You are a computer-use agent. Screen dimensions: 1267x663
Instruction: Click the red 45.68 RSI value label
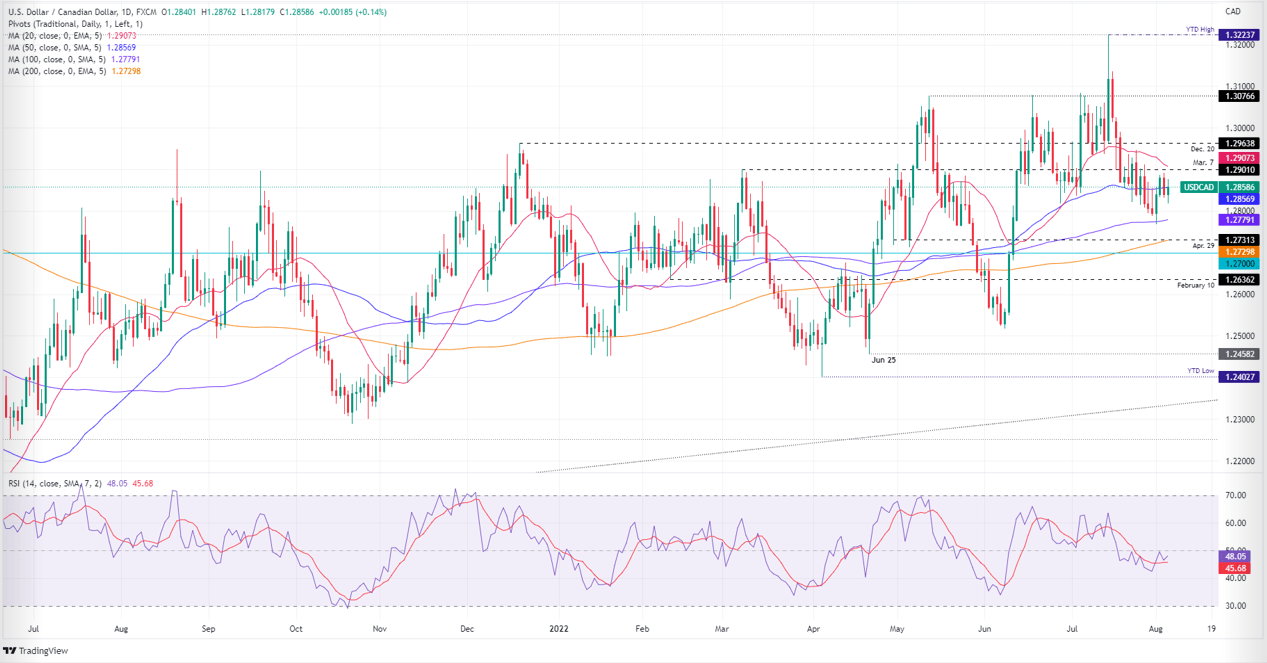click(x=1237, y=568)
